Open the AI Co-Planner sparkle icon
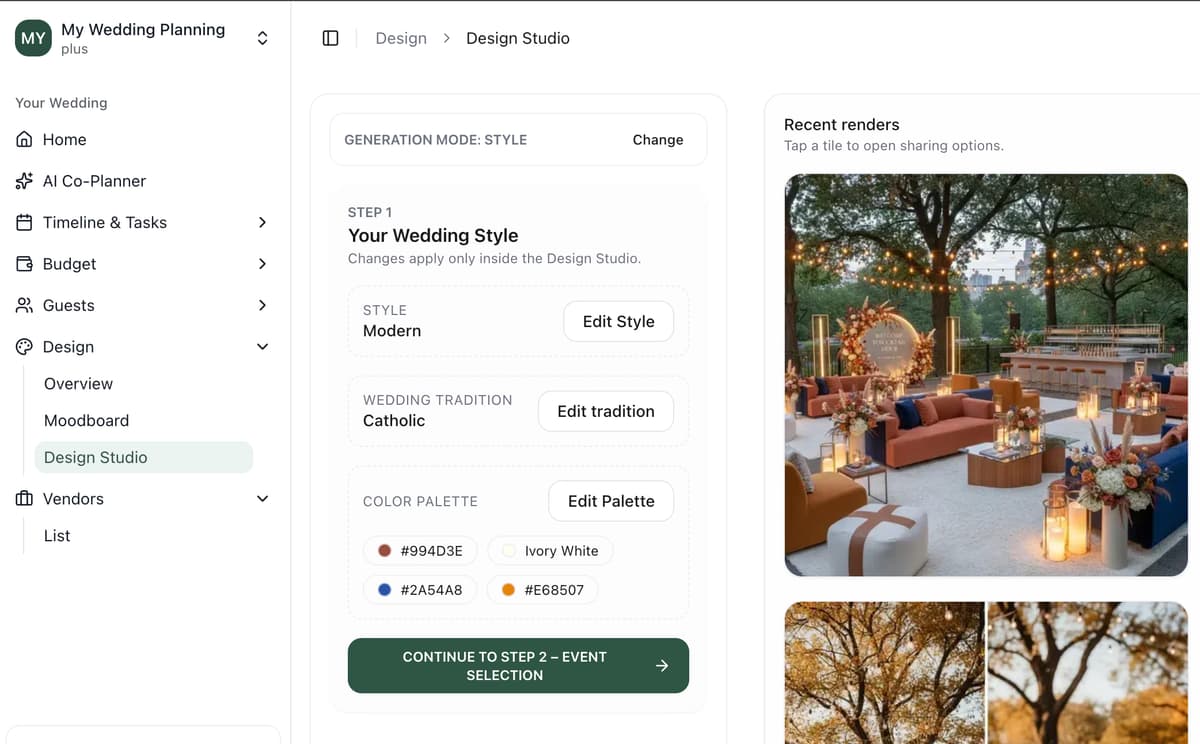The width and height of the screenshot is (1200, 744). coord(24,181)
